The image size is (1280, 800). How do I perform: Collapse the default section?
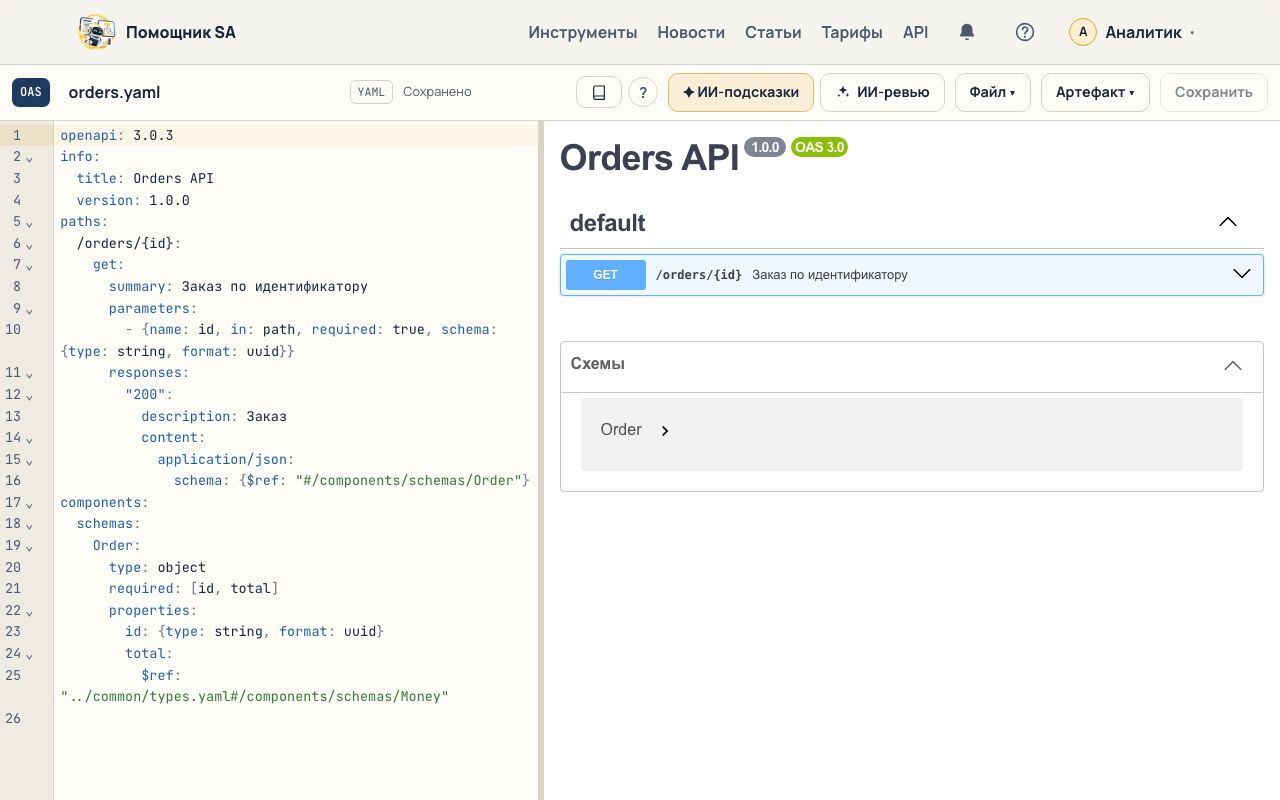click(x=1228, y=222)
